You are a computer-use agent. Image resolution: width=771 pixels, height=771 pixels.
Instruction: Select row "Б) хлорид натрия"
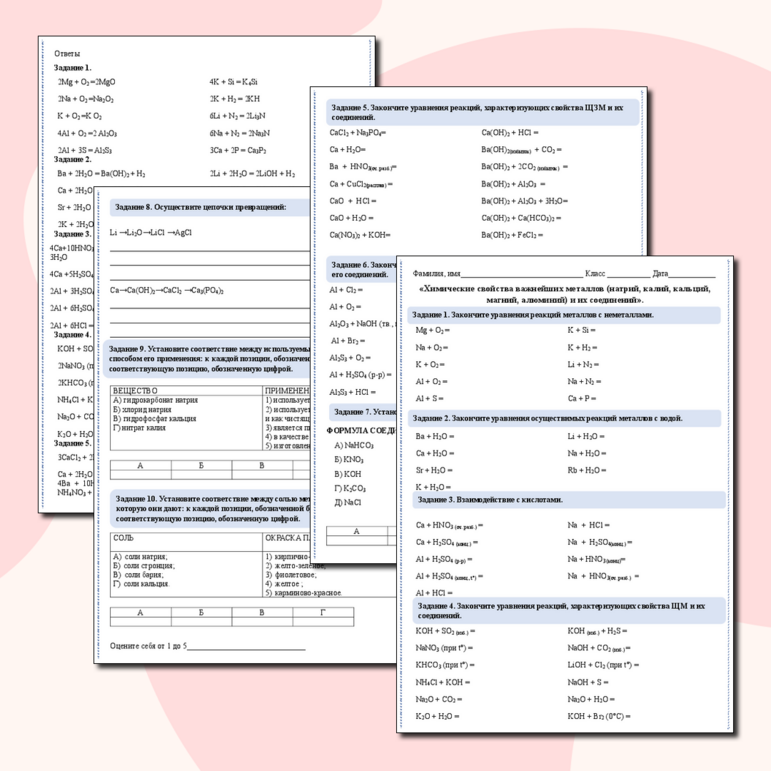[x=142, y=410]
